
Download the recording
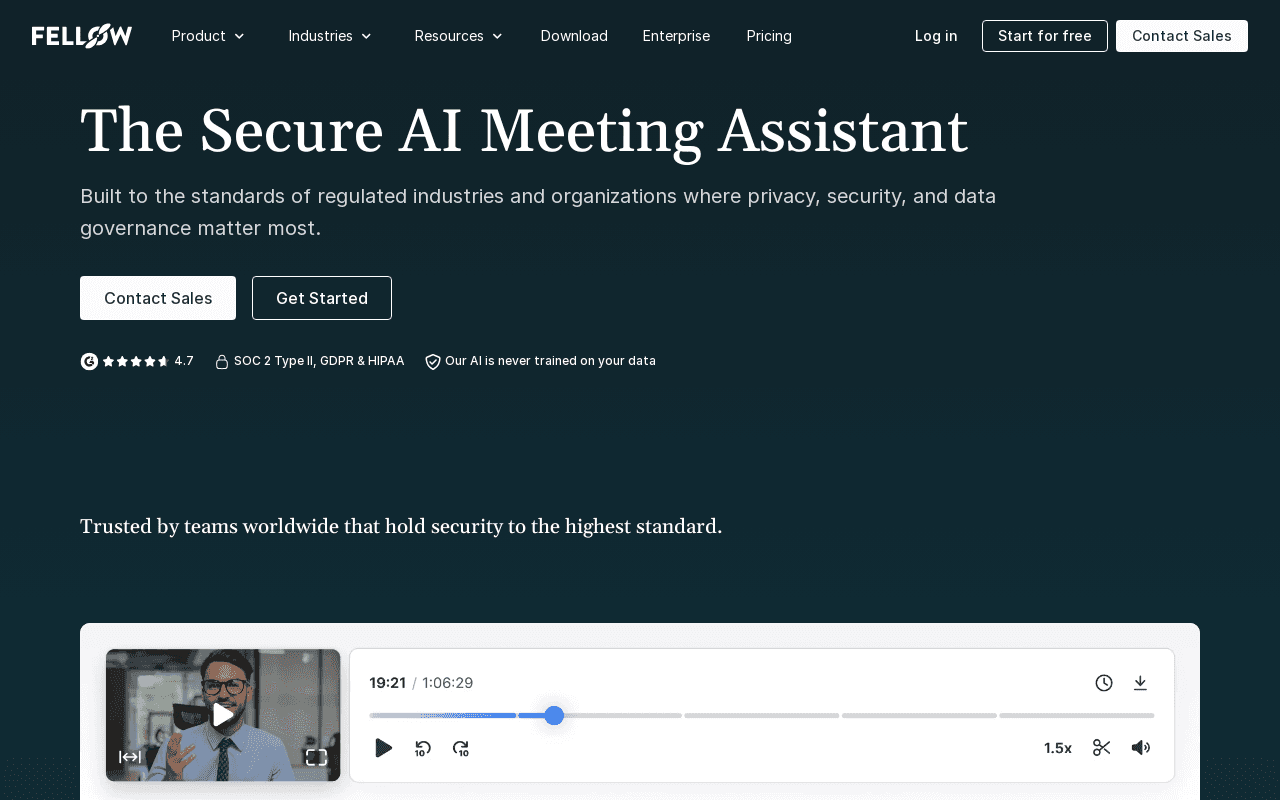[x=1140, y=683]
